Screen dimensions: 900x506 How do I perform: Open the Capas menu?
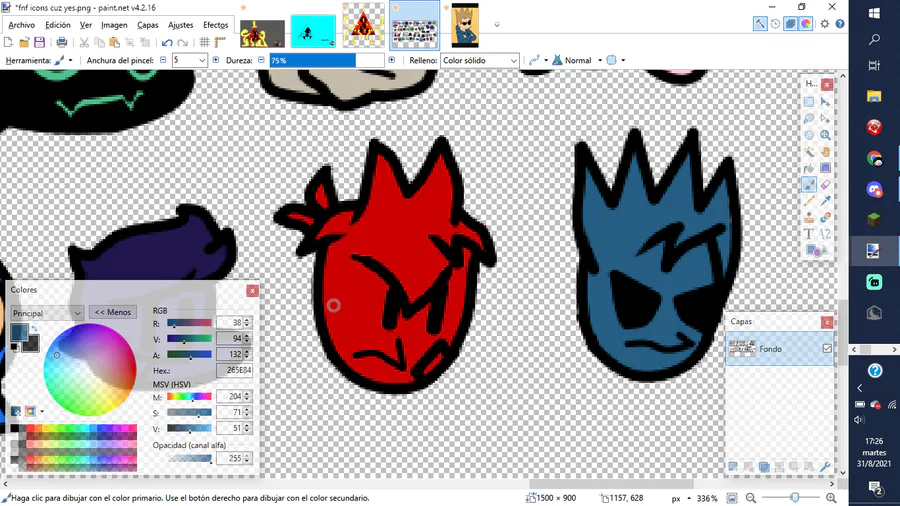[x=148, y=25]
